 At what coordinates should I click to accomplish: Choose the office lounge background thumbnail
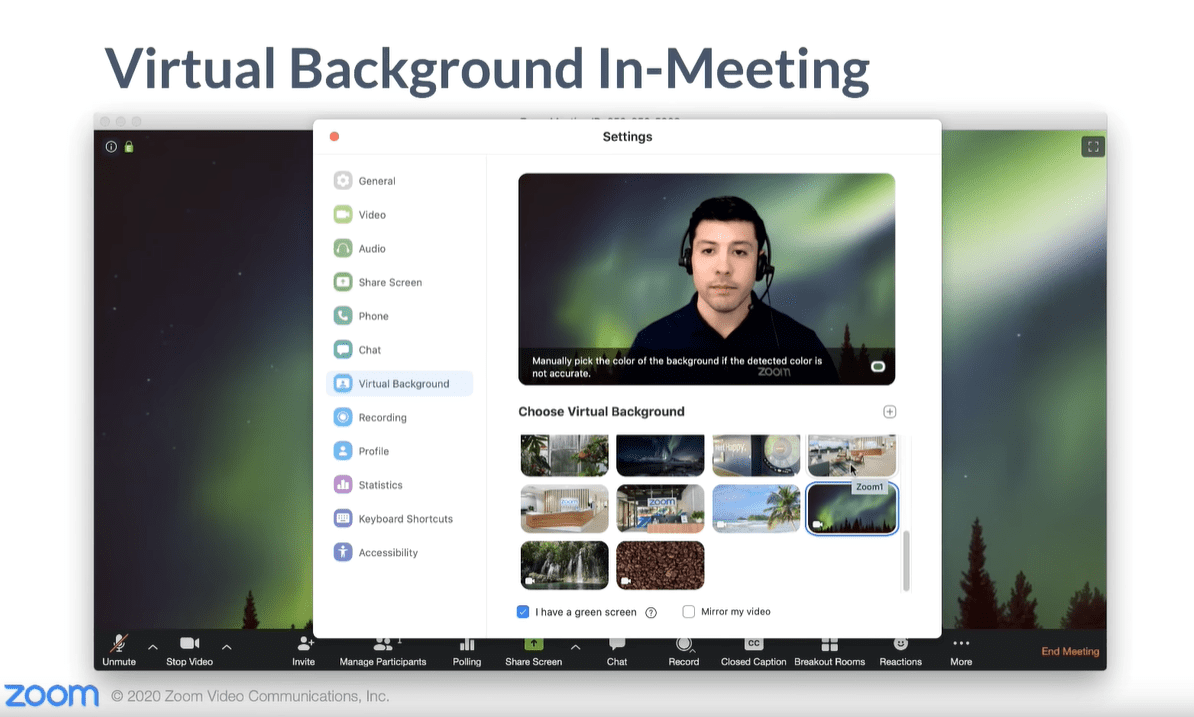(x=851, y=455)
